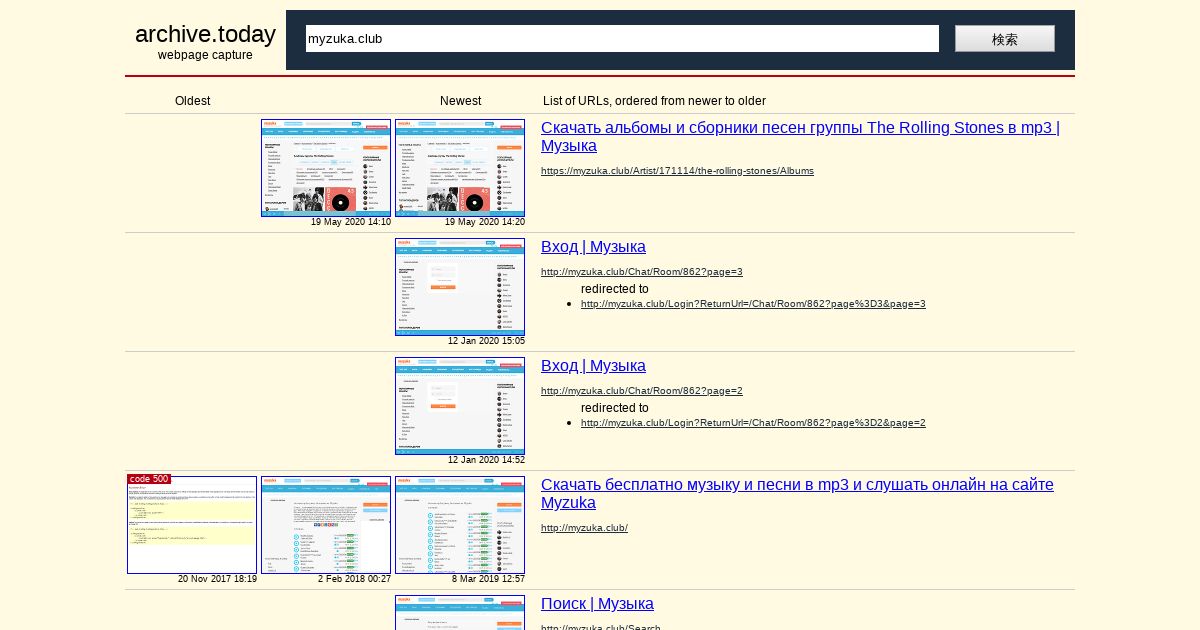Open the redirected Login URL ending page=3
This screenshot has height=630, width=1200.
pos(753,304)
